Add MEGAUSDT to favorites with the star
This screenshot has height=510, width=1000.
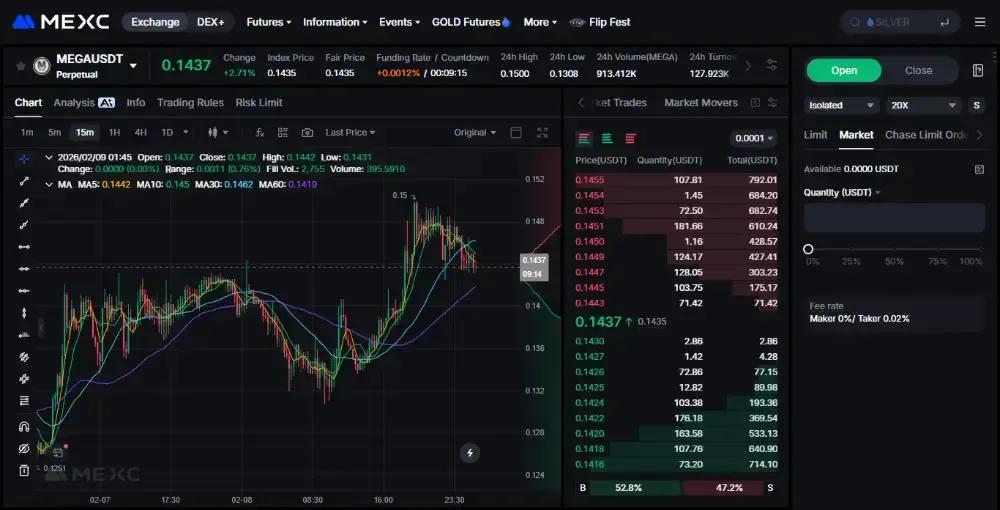coord(20,66)
